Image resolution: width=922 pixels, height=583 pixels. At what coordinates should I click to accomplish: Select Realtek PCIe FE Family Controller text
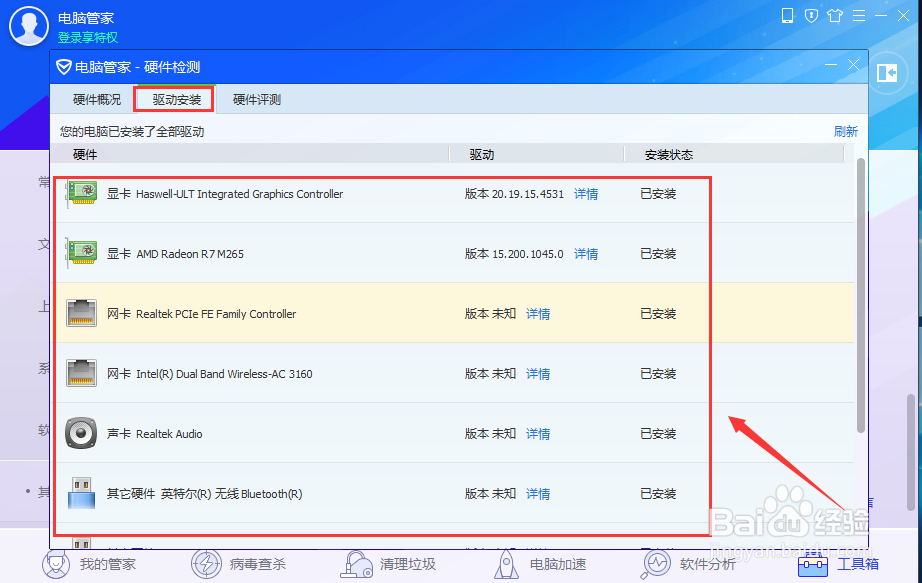coord(216,314)
